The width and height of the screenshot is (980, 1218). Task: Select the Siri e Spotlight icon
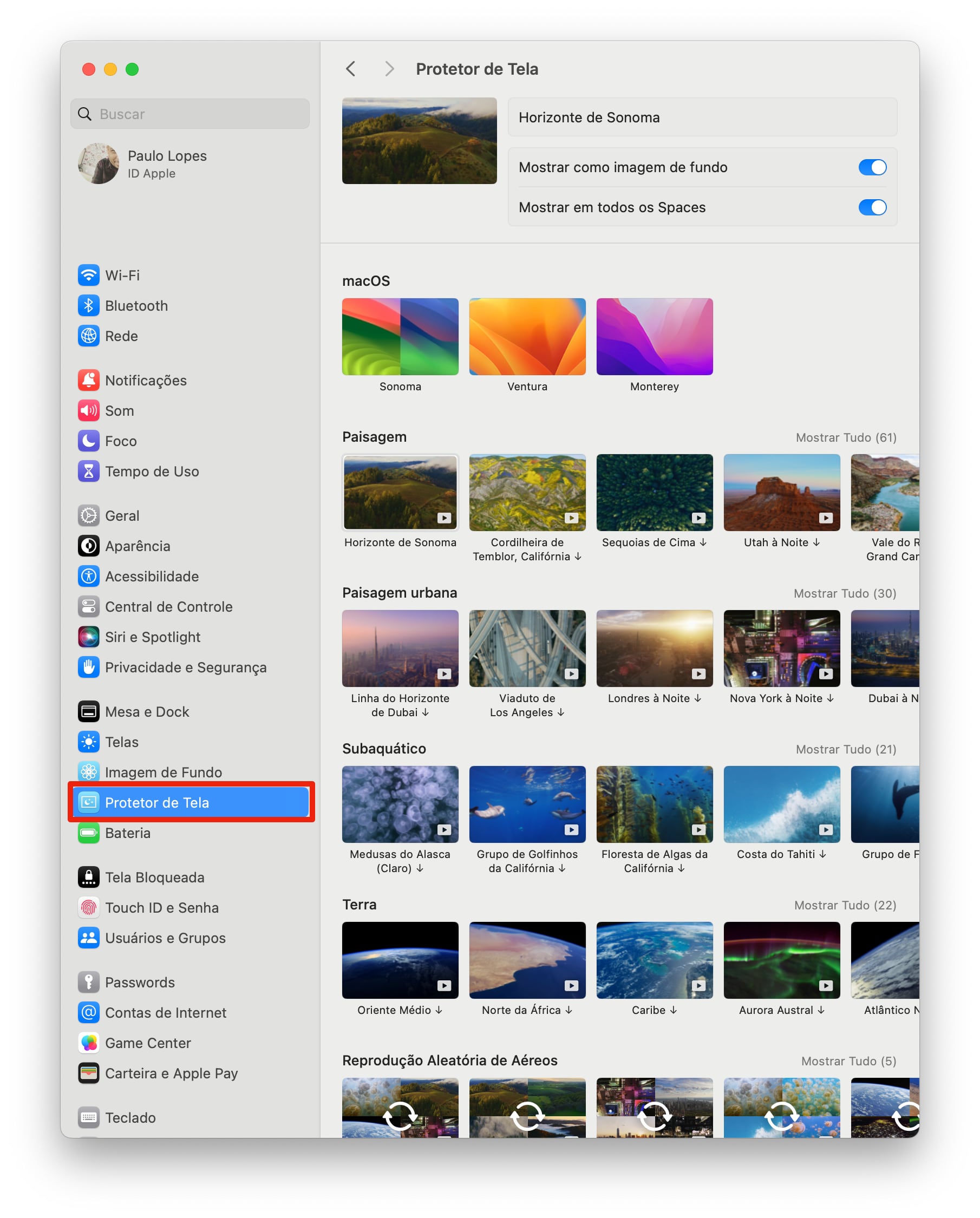tap(89, 637)
